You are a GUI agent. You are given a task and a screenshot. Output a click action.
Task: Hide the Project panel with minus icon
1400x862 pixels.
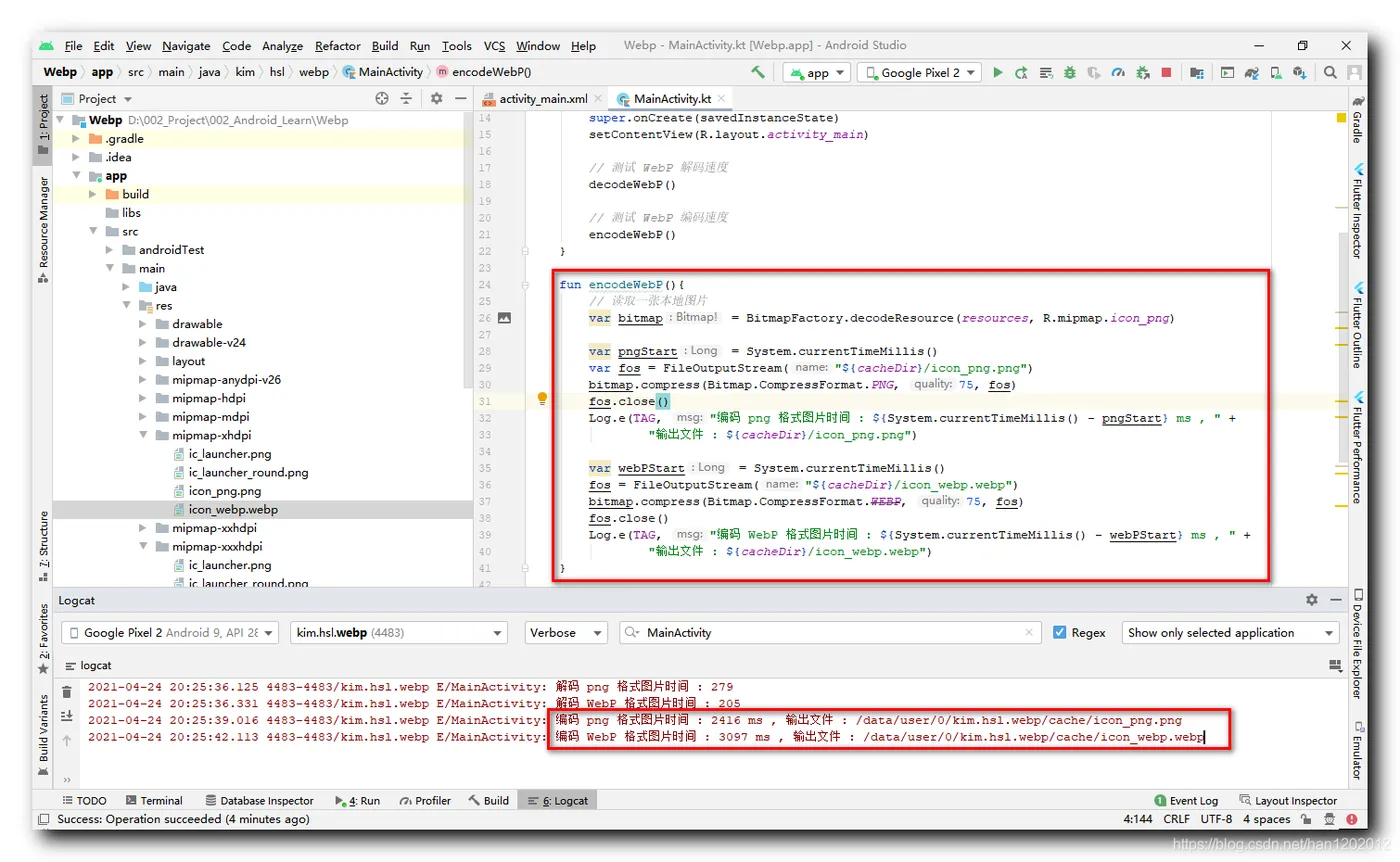[459, 98]
